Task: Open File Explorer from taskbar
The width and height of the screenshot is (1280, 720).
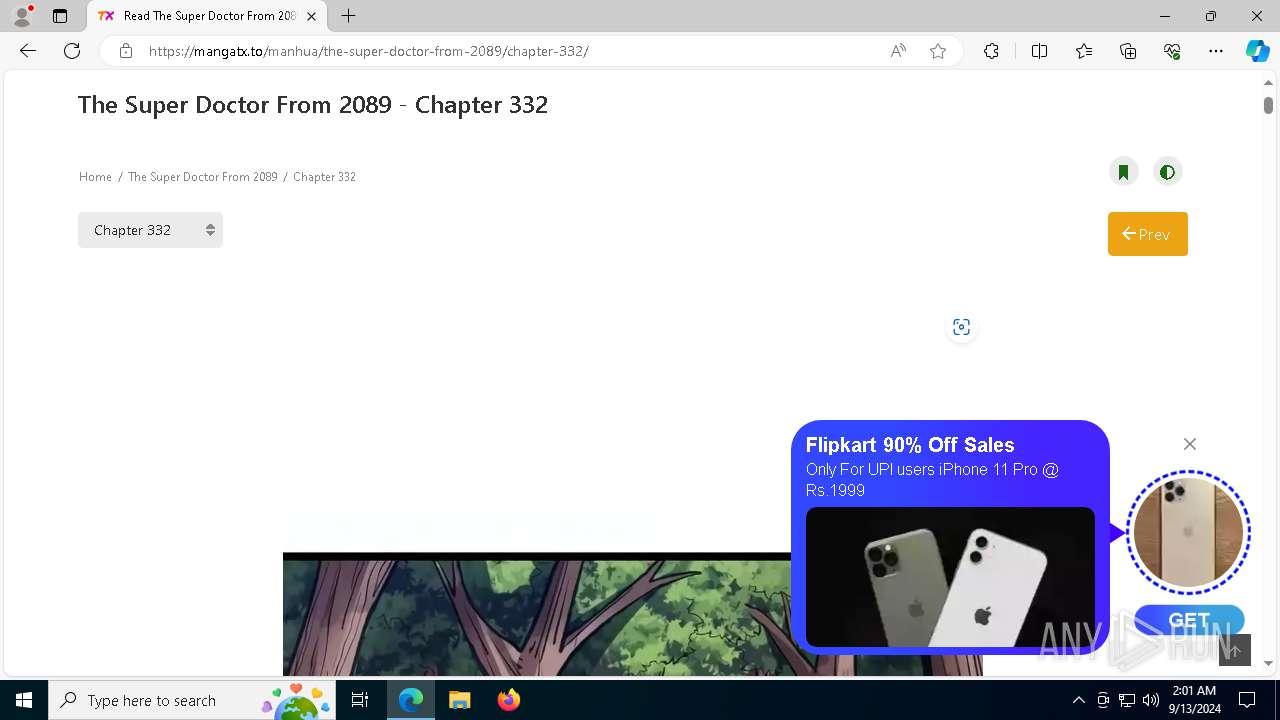Action: click(x=459, y=700)
